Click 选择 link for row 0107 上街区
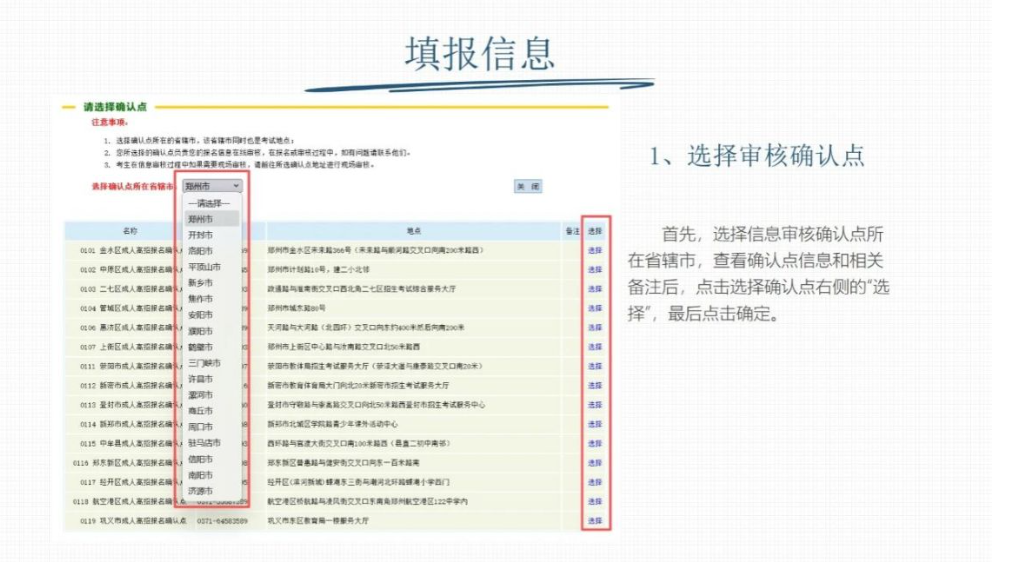1015x566 pixels. 595,347
